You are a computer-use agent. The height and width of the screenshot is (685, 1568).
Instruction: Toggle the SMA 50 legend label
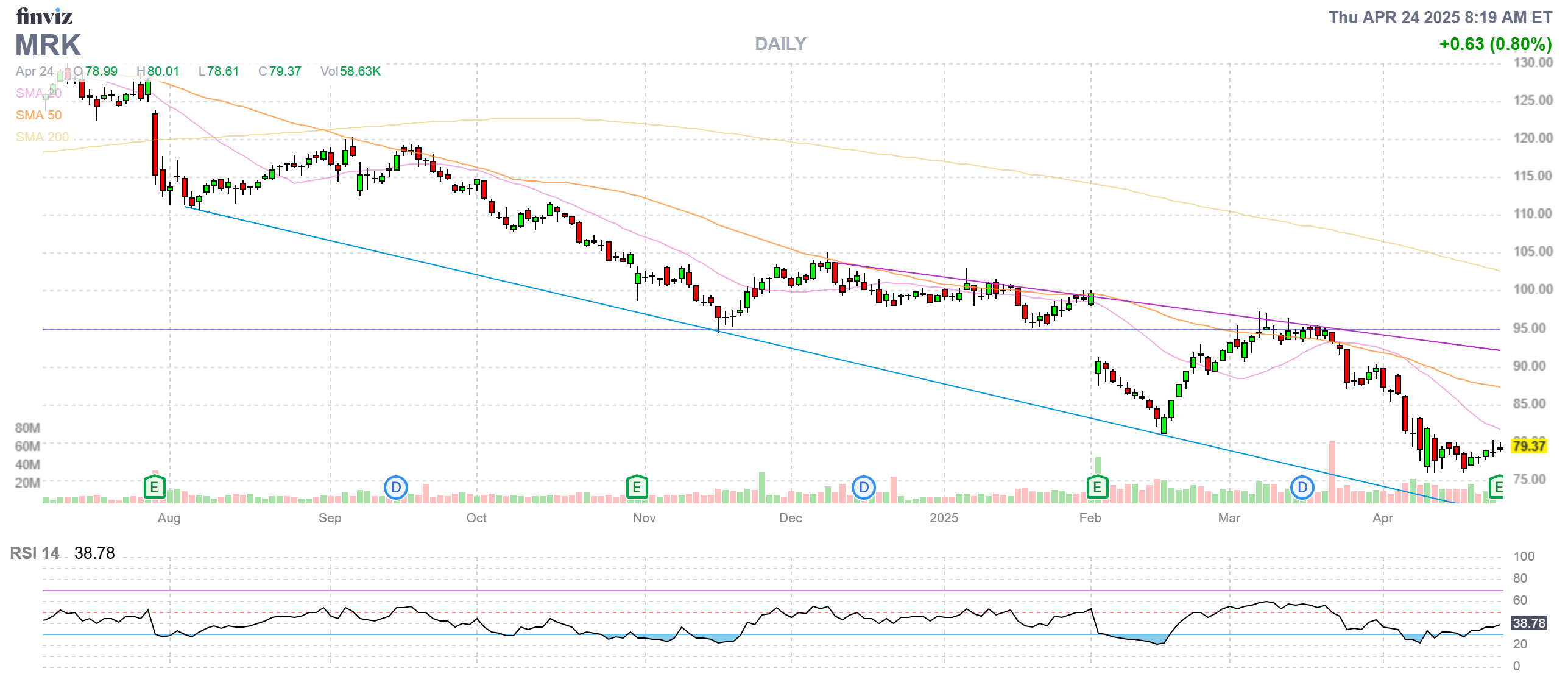click(x=38, y=115)
